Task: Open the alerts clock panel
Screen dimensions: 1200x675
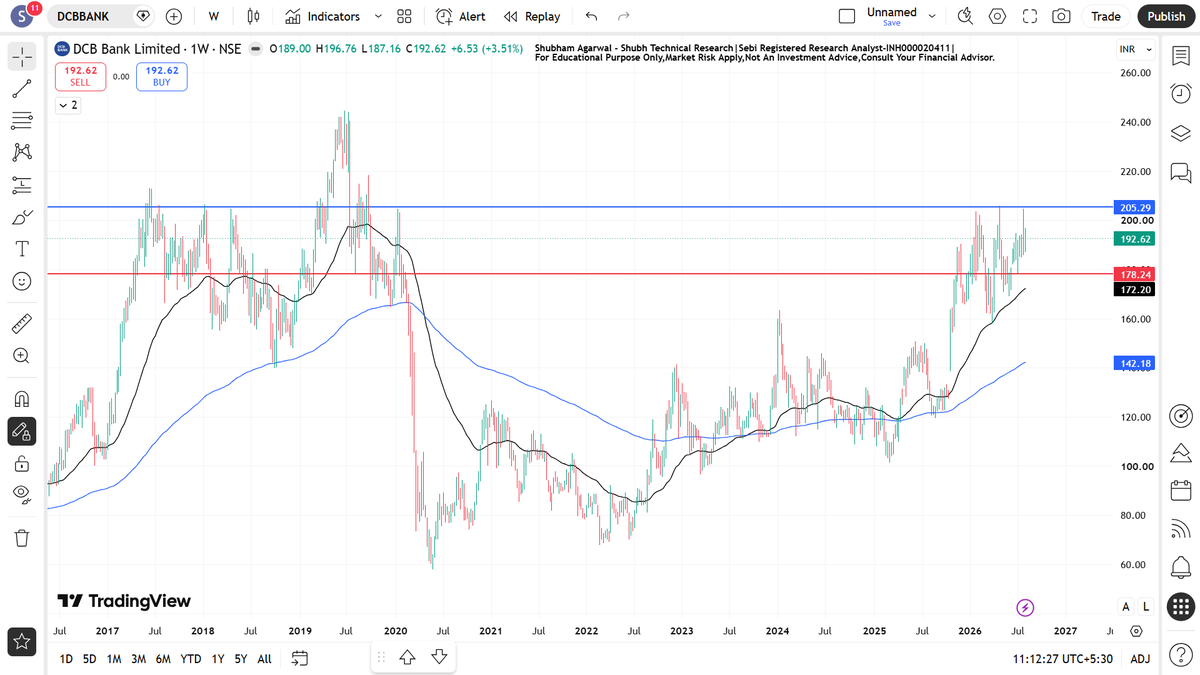Action: (x=1180, y=94)
